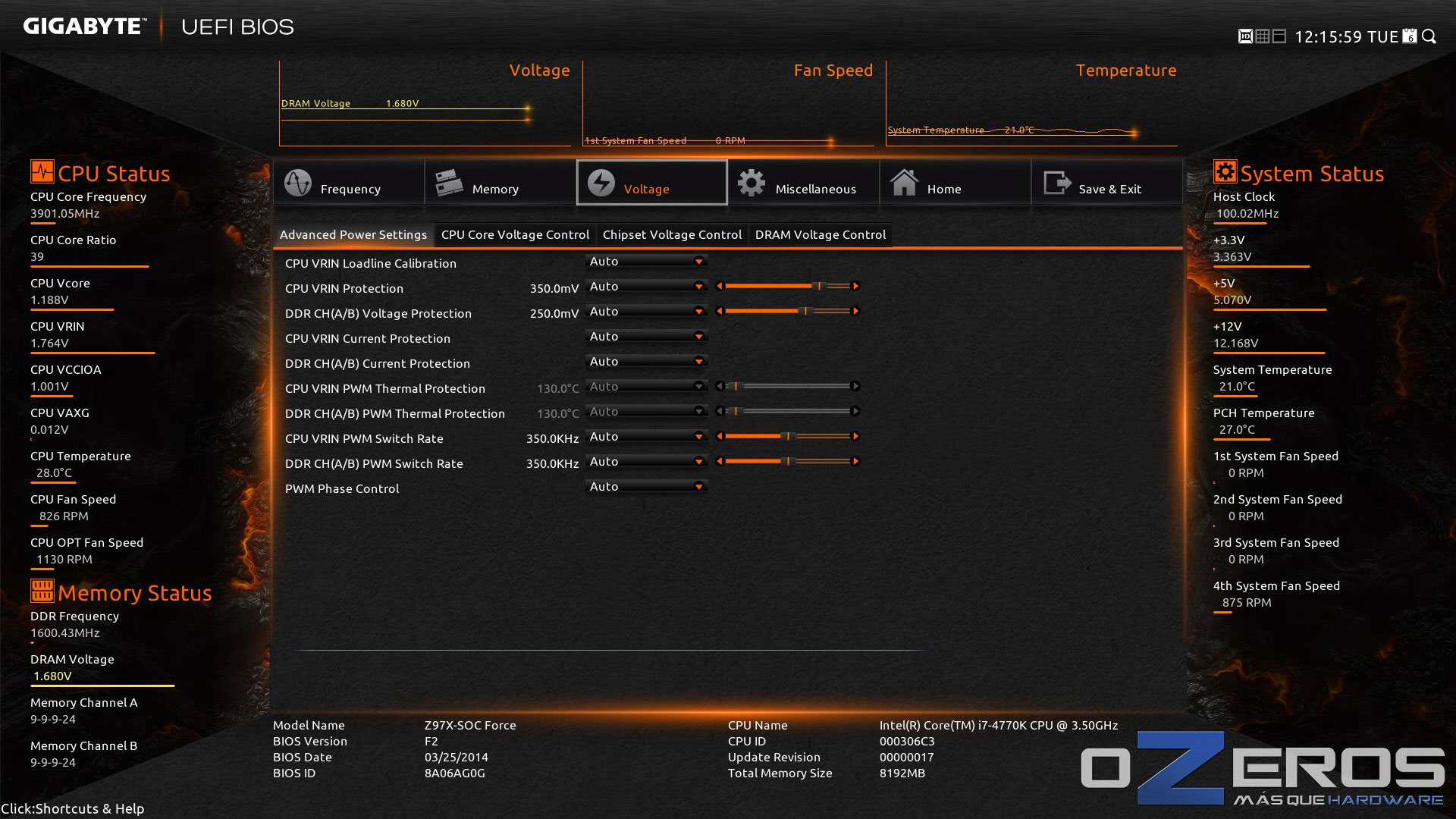Open DDR CH(A/B) PWM Thermal Protection dropdown
Screen dimensions: 1456x819
pyautogui.click(x=647, y=412)
